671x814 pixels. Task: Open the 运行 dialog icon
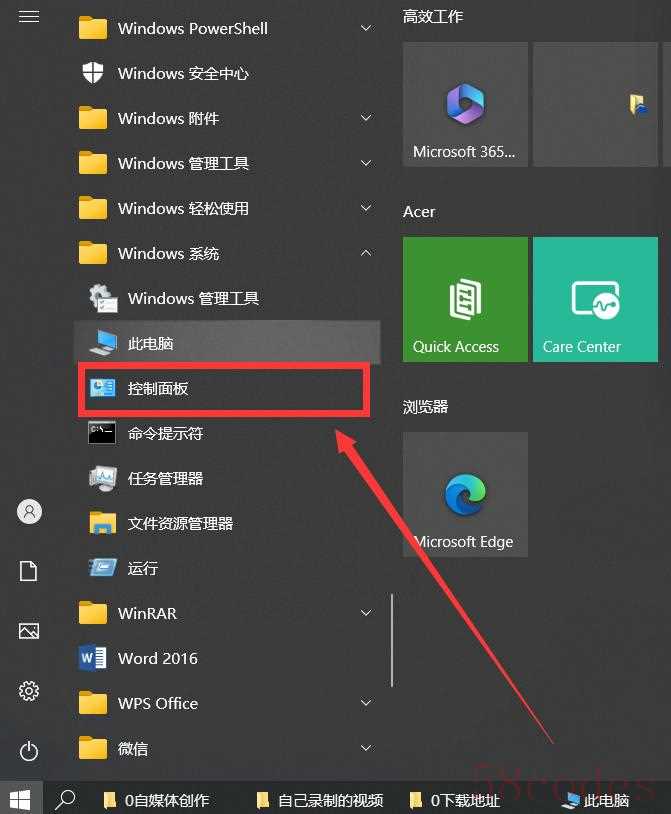103,567
